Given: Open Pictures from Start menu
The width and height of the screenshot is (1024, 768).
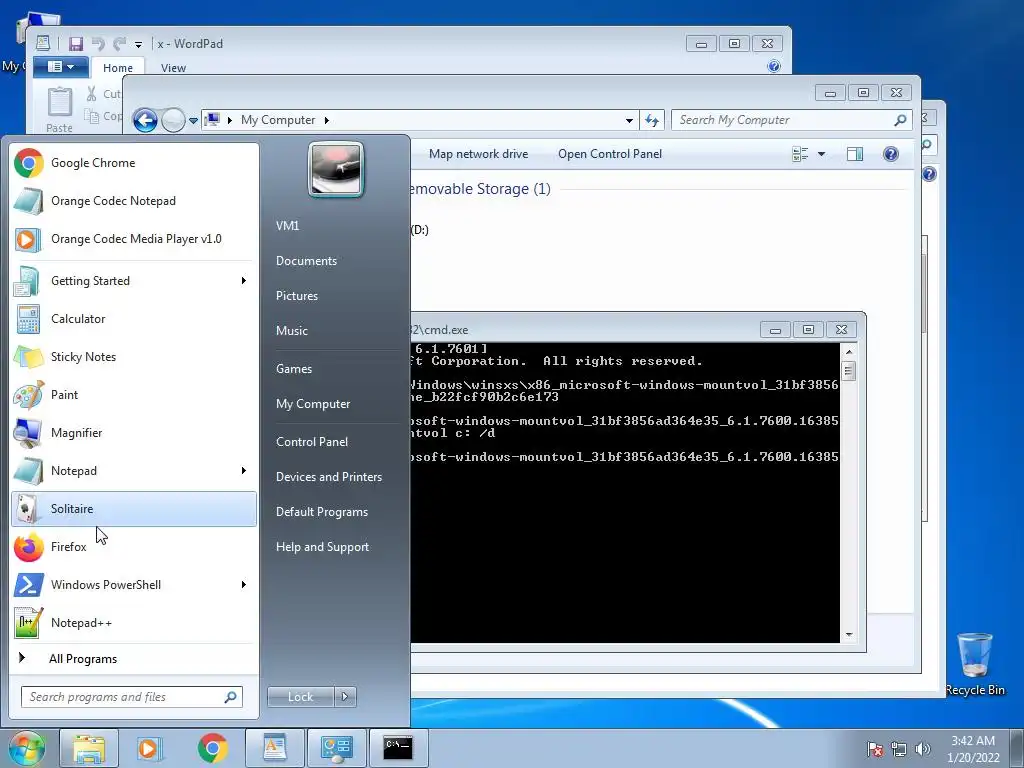Looking at the screenshot, I should (x=296, y=296).
